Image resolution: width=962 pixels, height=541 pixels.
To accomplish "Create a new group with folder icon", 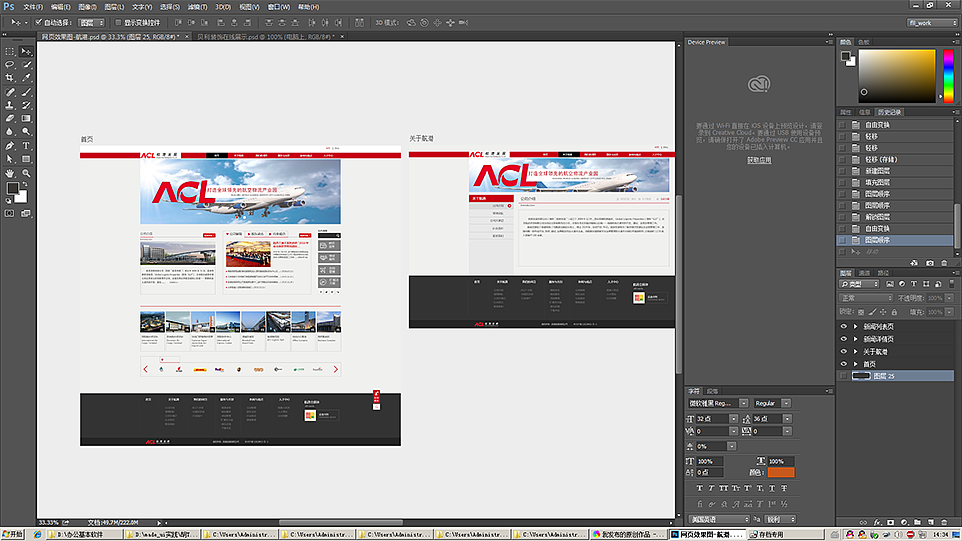I will 917,522.
